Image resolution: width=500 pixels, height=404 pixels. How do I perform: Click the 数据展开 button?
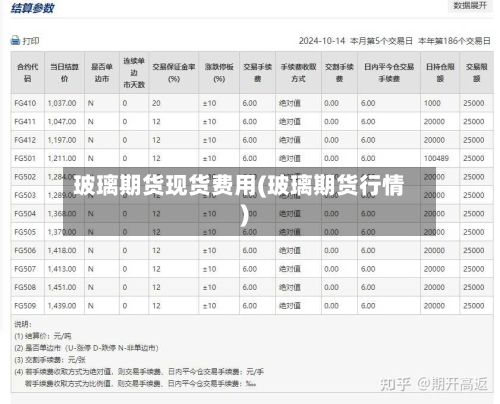(470, 5)
